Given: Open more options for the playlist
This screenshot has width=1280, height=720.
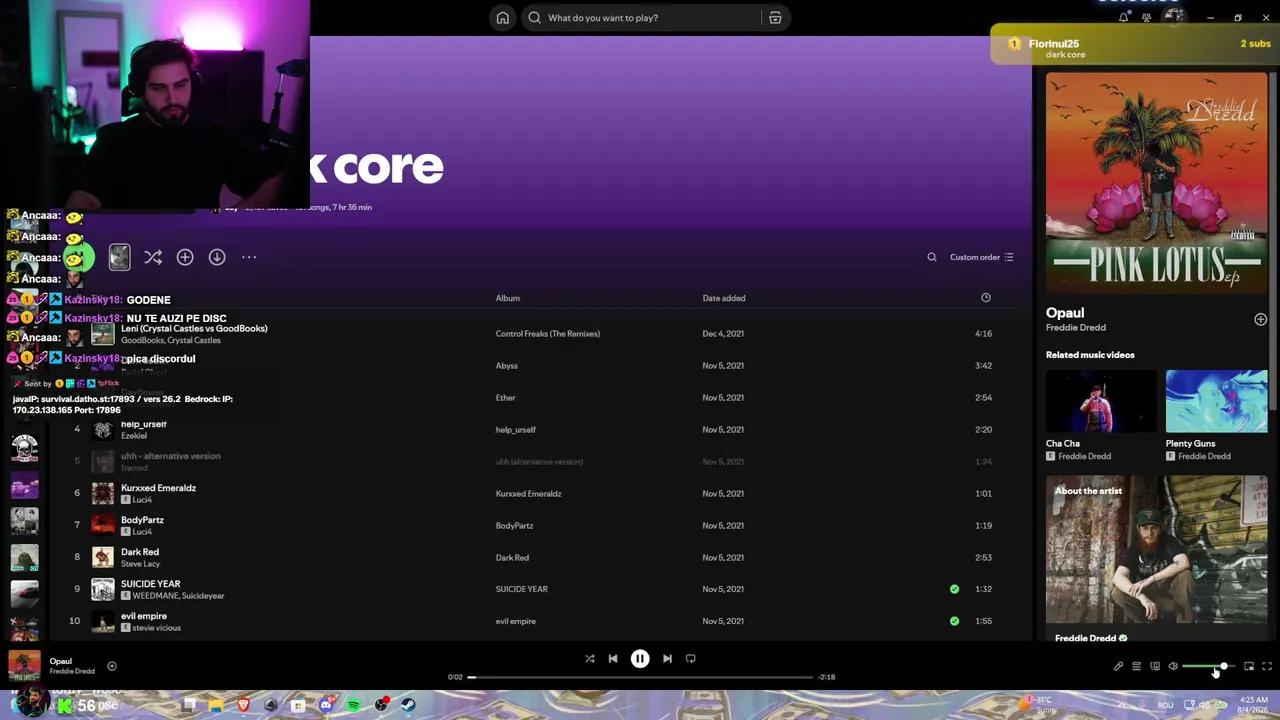Looking at the screenshot, I should click(249, 258).
